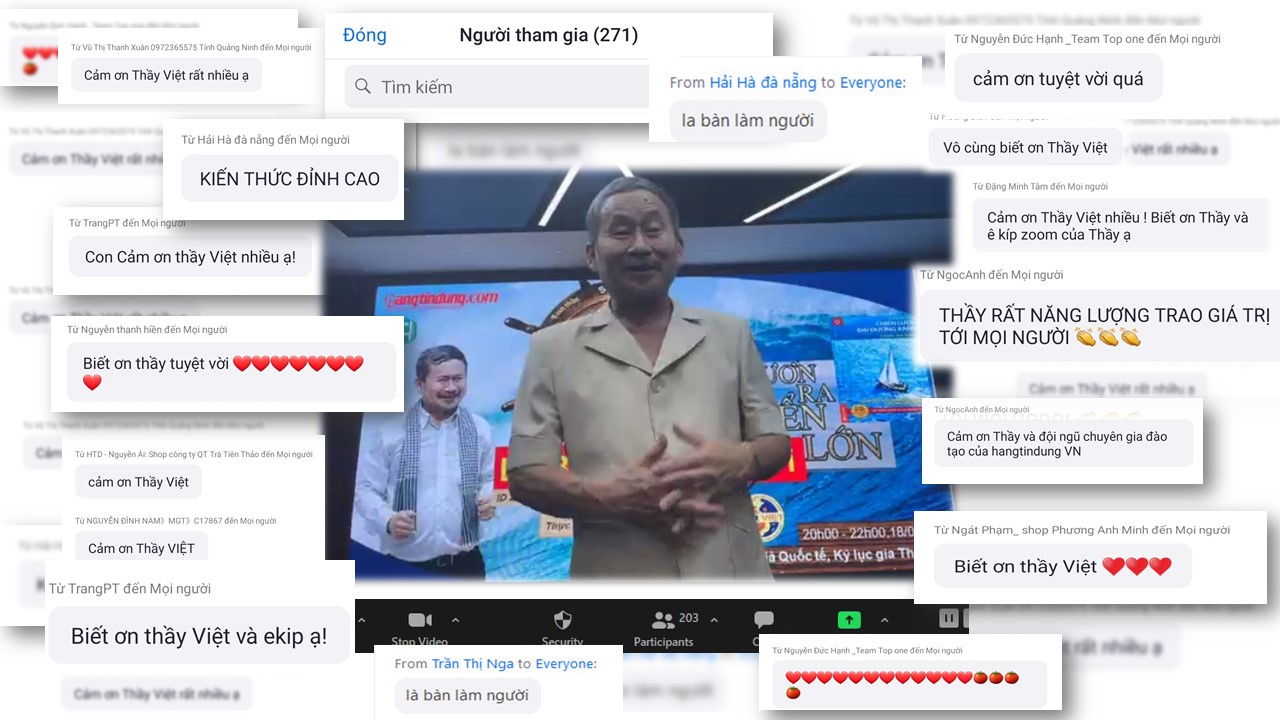
Task: Click the KIẾN THỨC ĐỈNH CAO message
Action: coord(290,179)
